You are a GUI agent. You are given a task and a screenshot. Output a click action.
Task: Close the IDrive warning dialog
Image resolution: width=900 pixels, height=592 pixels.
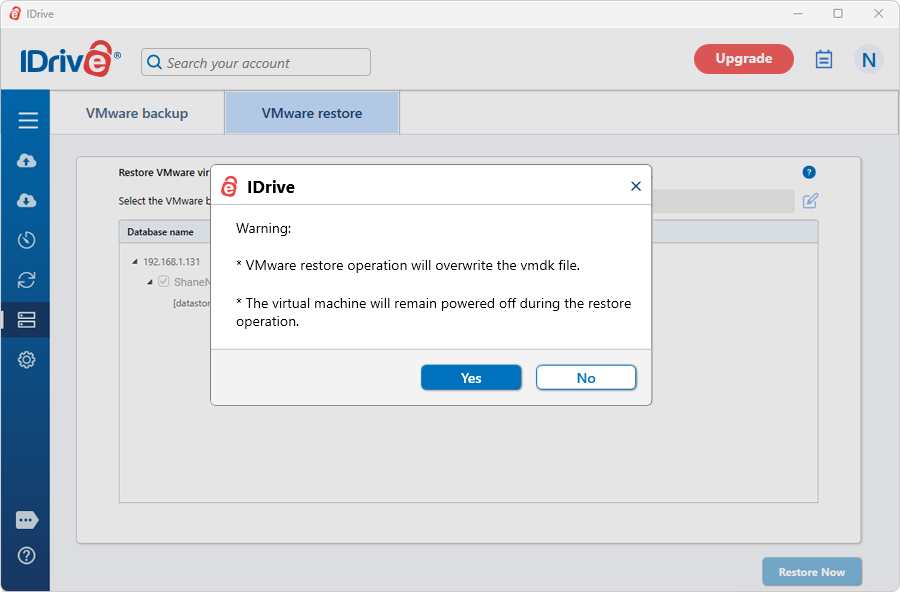tap(635, 186)
